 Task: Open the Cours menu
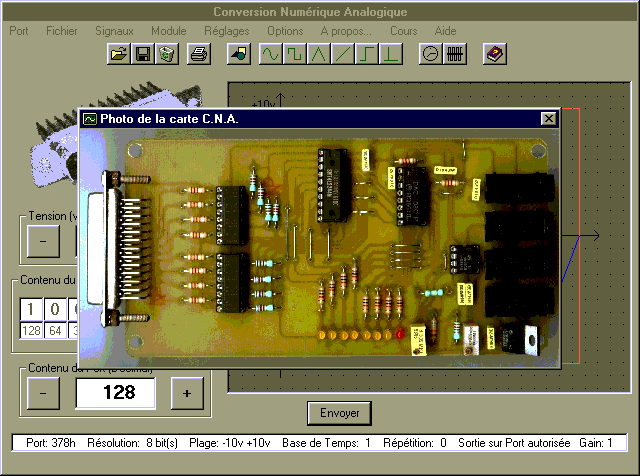point(403,31)
